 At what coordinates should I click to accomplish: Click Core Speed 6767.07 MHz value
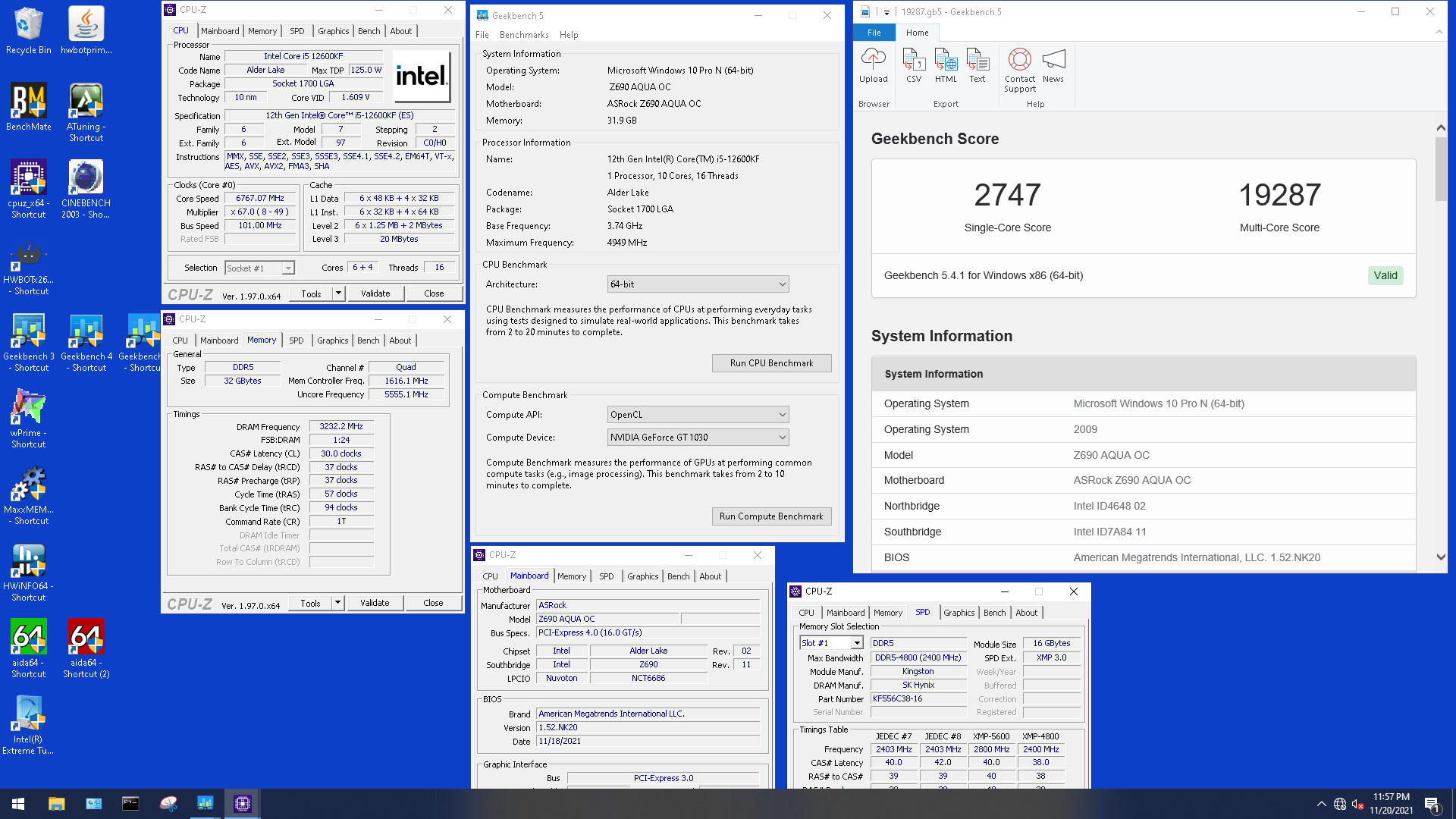260,198
